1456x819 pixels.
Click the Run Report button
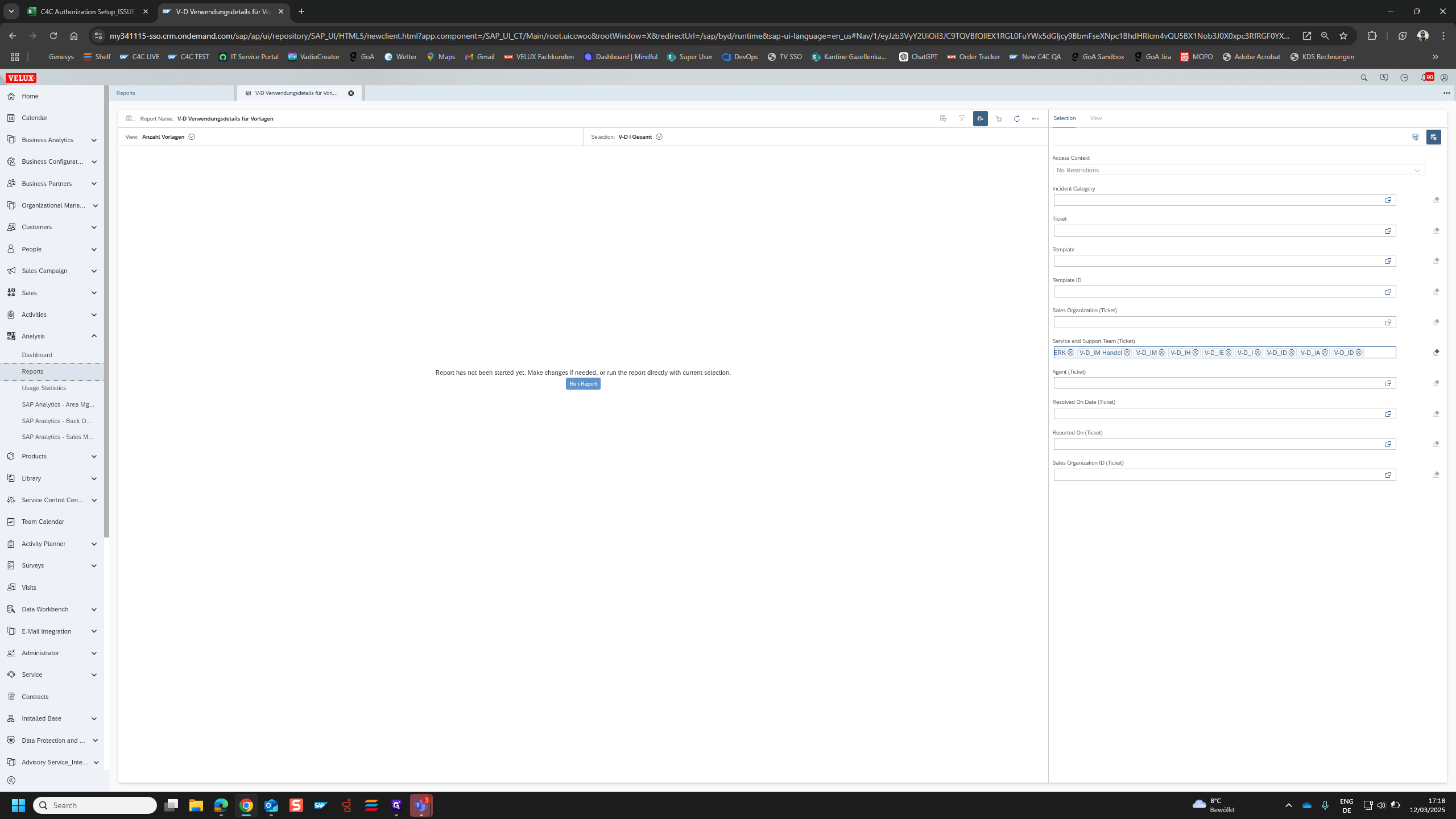point(582,384)
